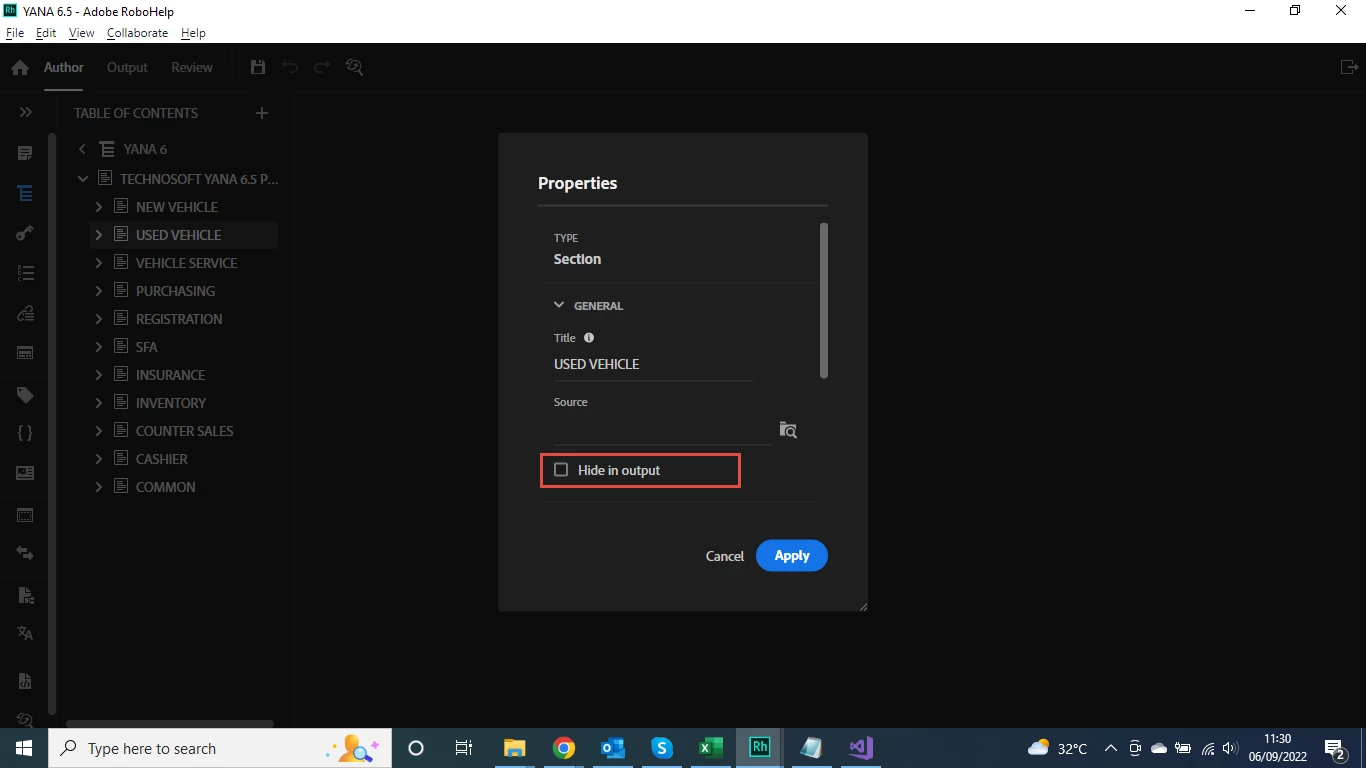This screenshot has height=768, width=1366.
Task: Open the File menu
Action: (x=15, y=33)
